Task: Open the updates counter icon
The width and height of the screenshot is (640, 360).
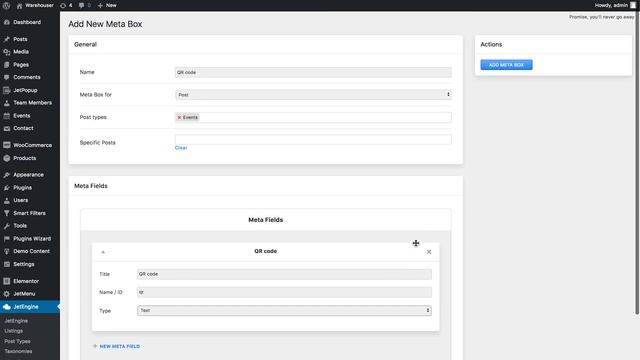Action: coord(63,5)
